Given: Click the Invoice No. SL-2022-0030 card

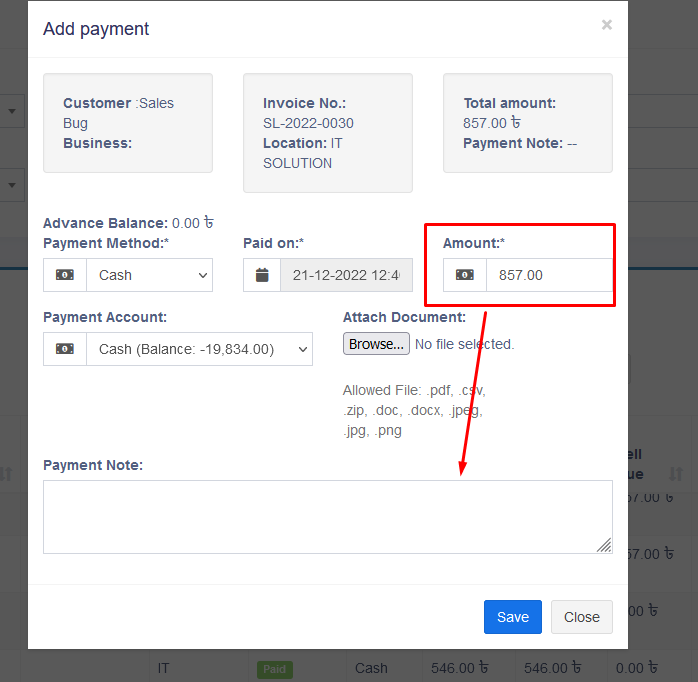Looking at the screenshot, I should 328,133.
